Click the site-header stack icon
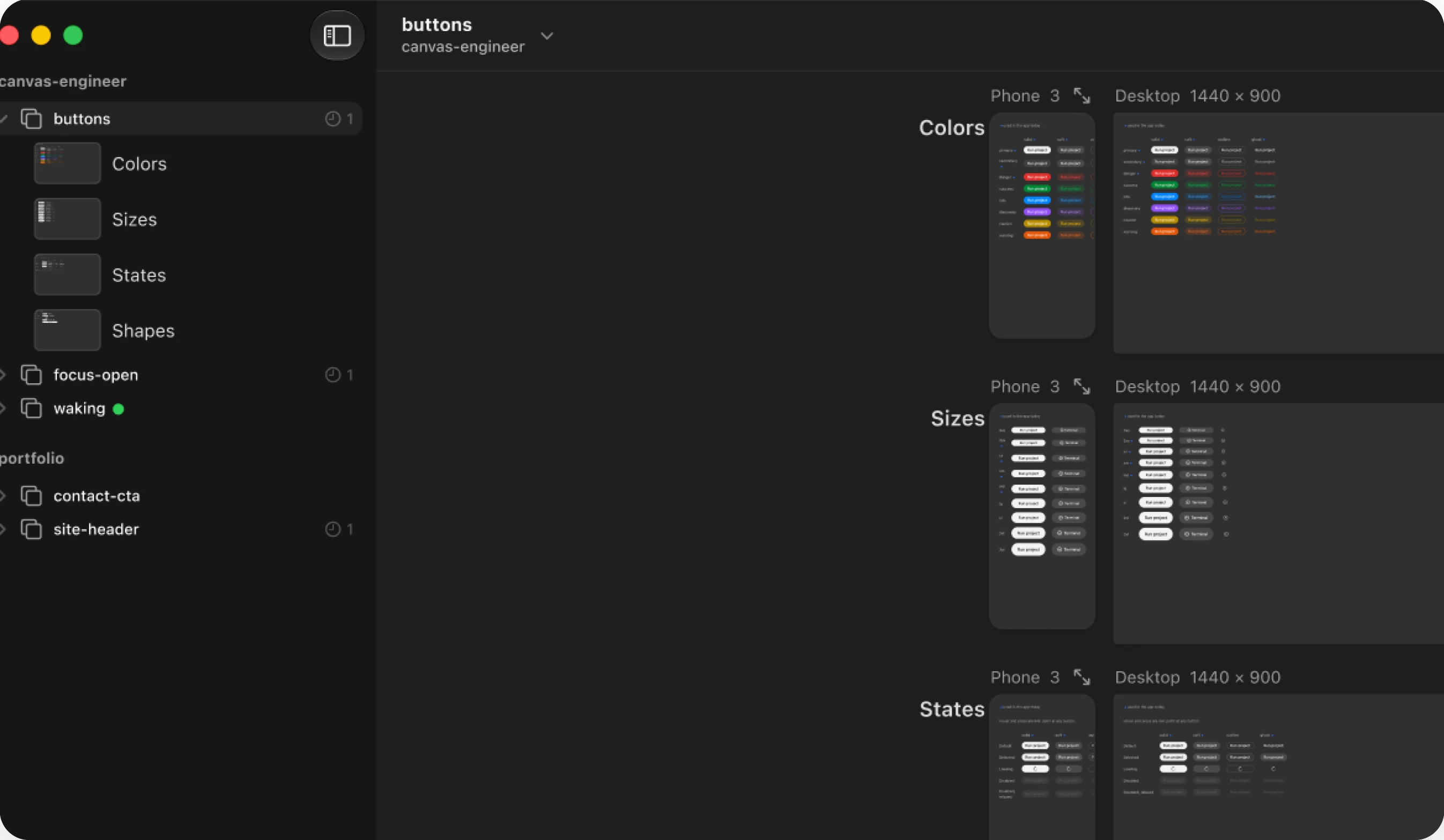1444x840 pixels. (32, 530)
